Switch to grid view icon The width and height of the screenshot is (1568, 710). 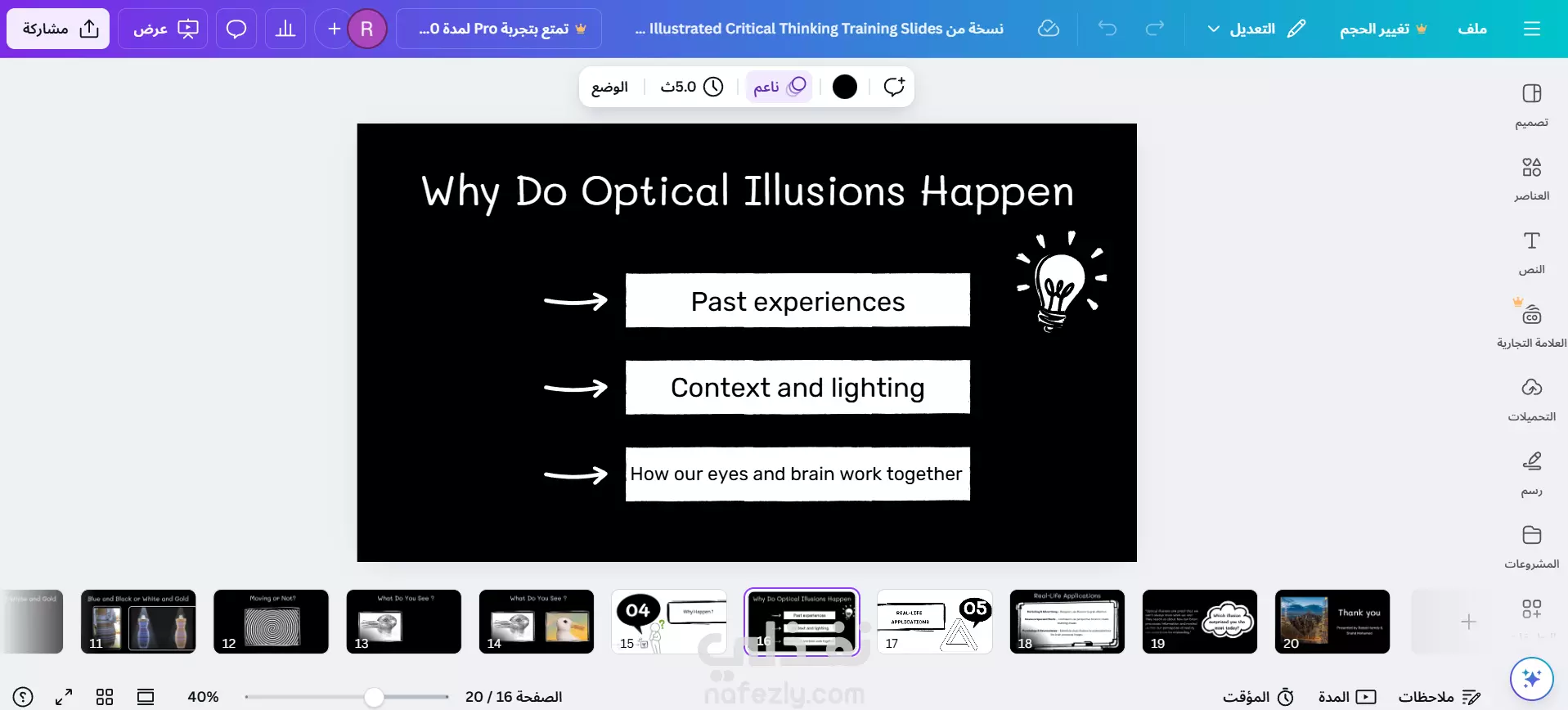tap(105, 697)
